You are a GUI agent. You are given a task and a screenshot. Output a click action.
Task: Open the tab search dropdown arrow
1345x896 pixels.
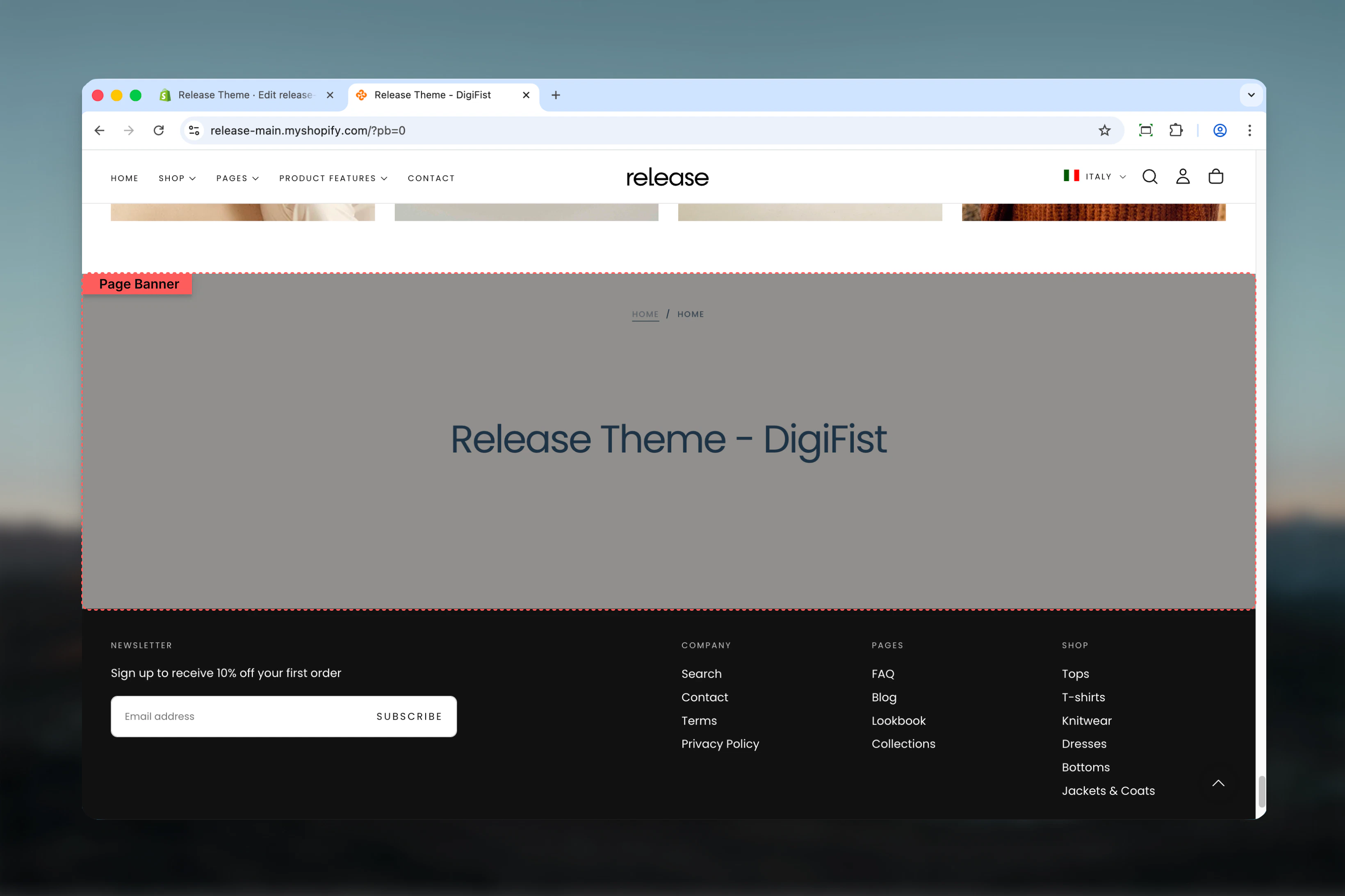[x=1251, y=95]
